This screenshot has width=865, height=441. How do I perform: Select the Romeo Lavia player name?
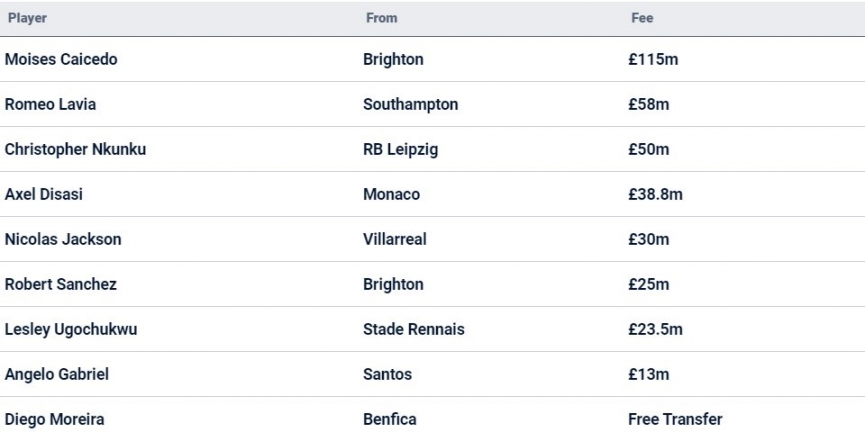(x=51, y=105)
